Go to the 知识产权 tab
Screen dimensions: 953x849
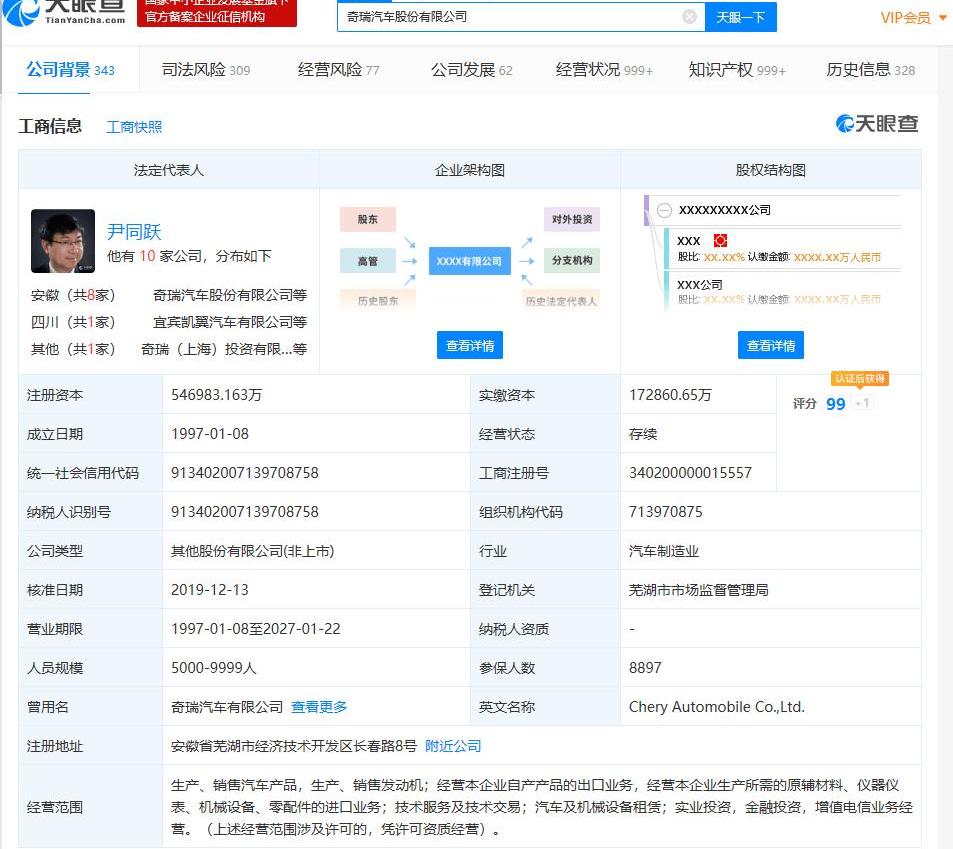[x=736, y=70]
